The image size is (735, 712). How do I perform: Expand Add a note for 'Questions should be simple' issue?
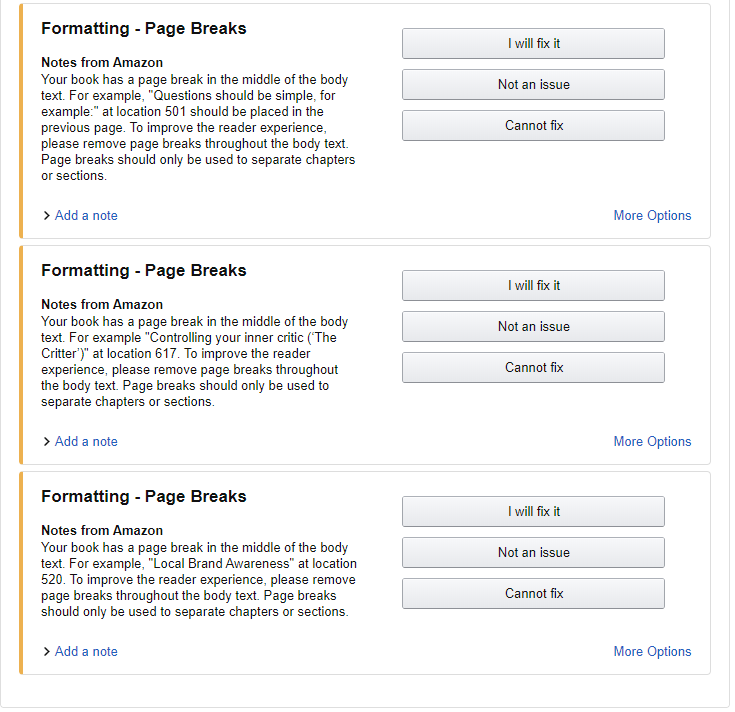[86, 216]
